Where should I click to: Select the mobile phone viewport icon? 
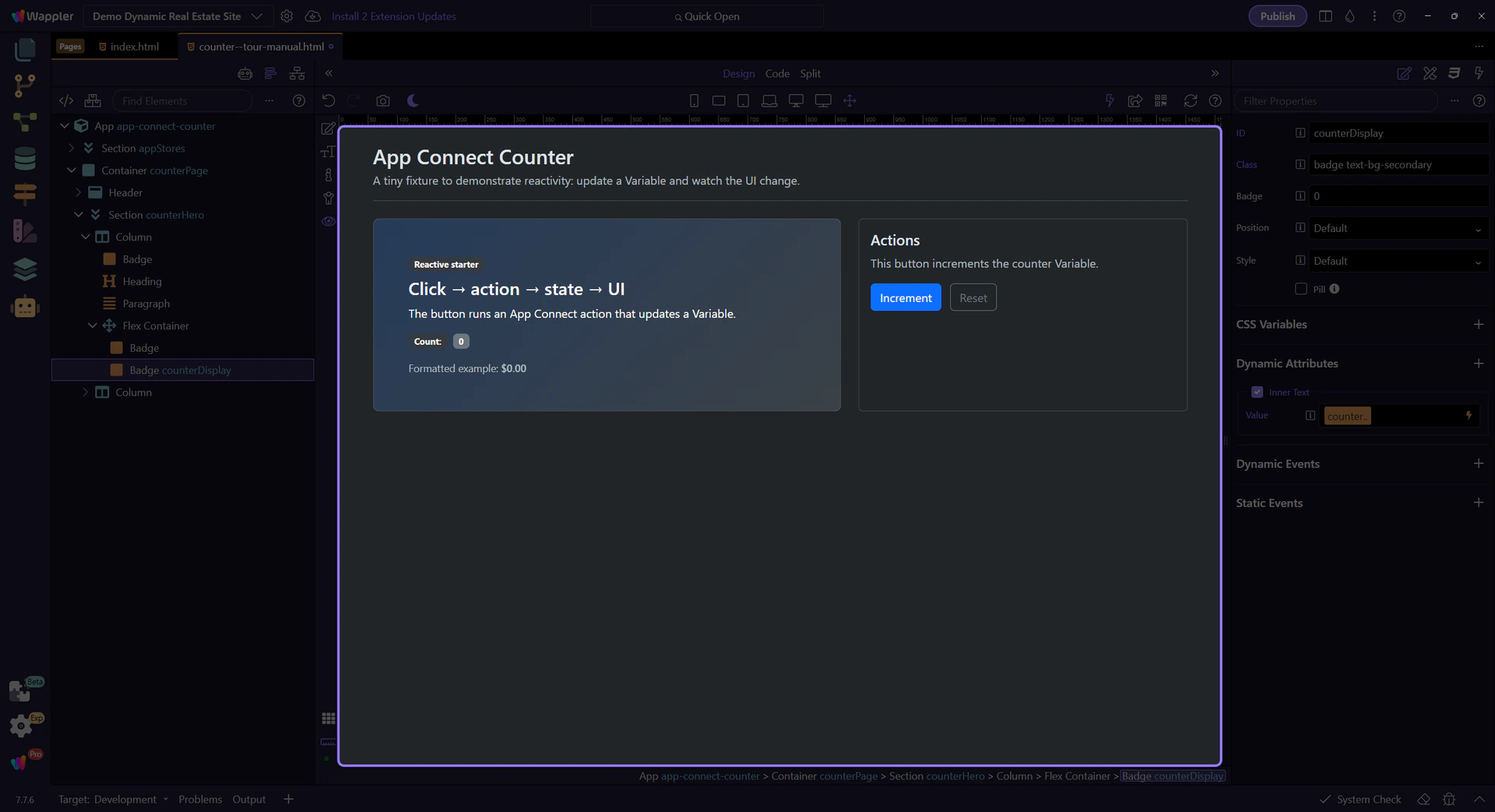(x=694, y=100)
